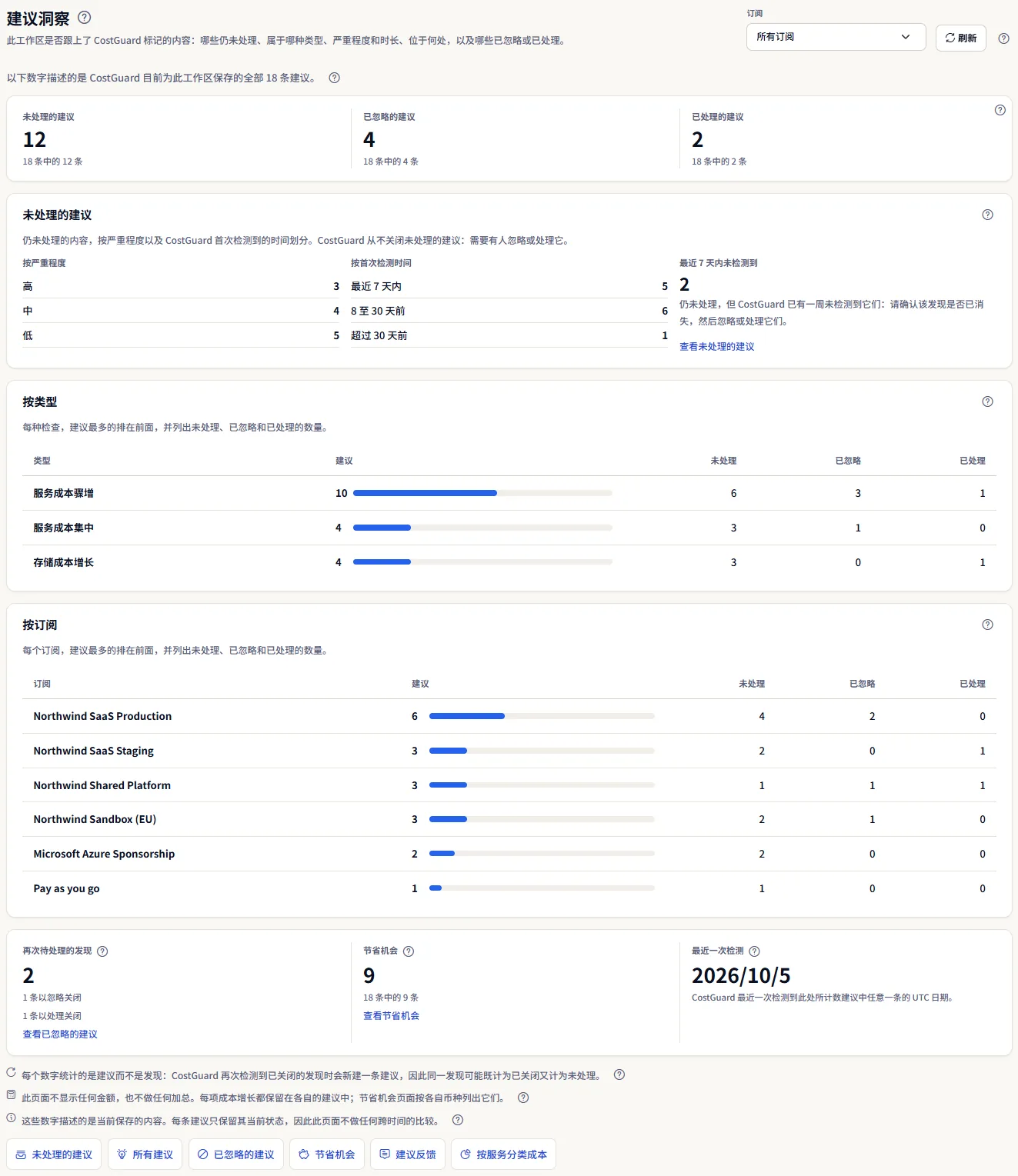The width and height of the screenshot is (1018, 1176).
Task: Click the help icon beside the 节省机会 heading
Action: 409,951
